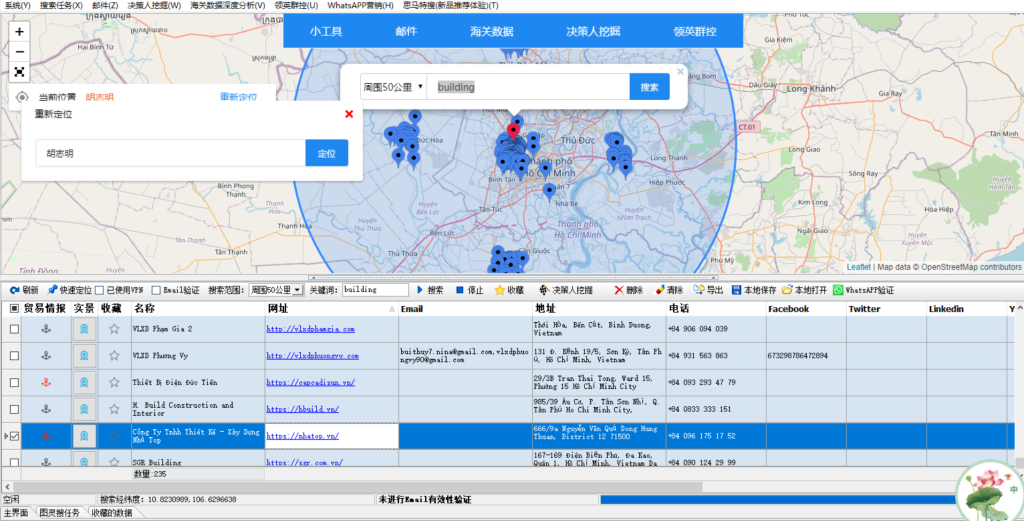Open the 海关数据深度分析(V) menu

[x=228, y=6]
